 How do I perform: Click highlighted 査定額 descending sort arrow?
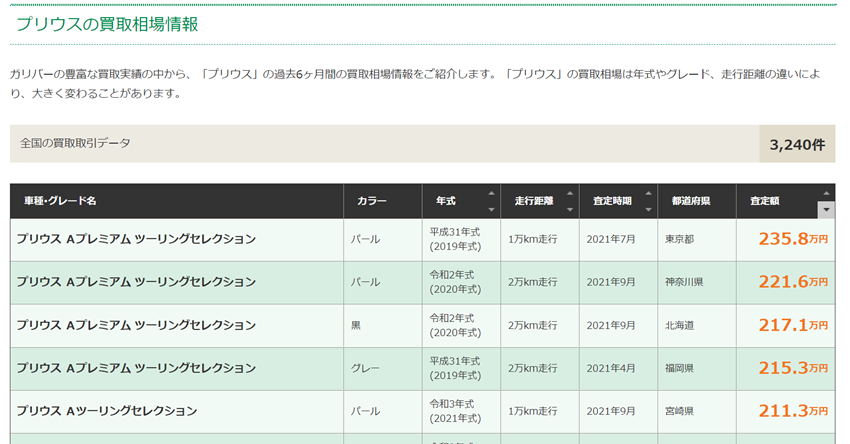[826, 209]
